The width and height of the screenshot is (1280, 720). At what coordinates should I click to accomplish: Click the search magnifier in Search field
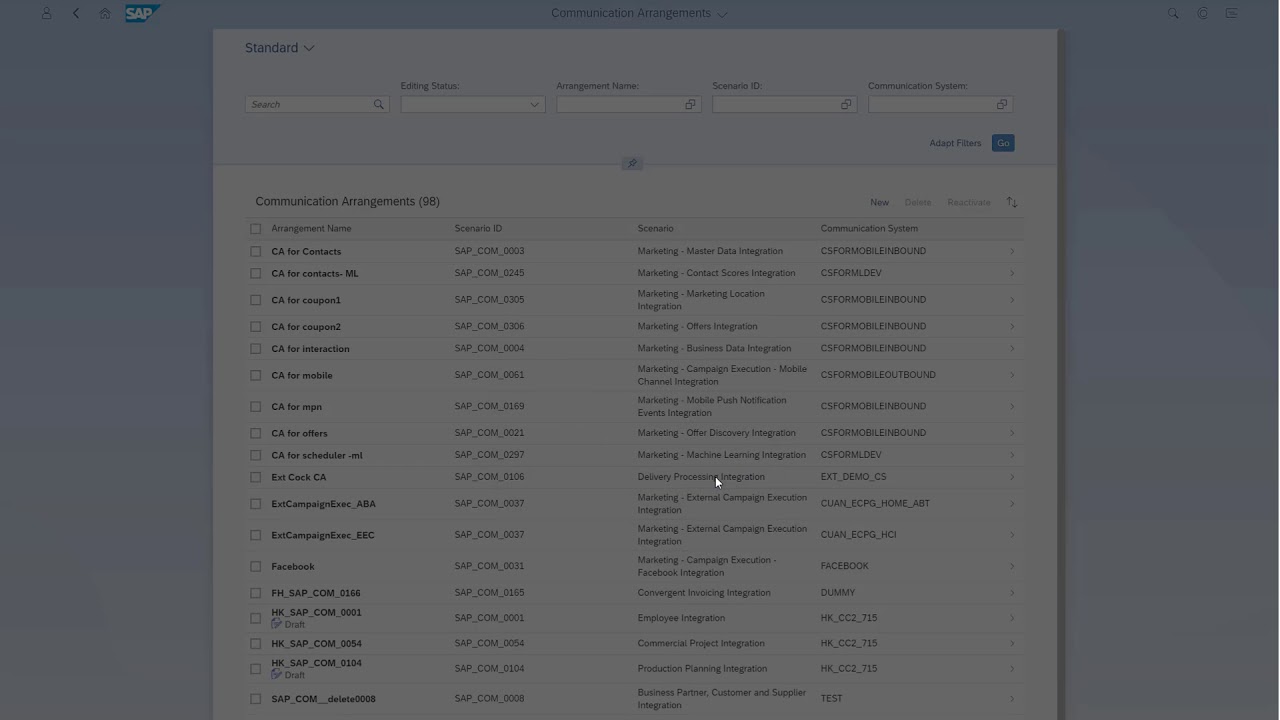[x=379, y=104]
